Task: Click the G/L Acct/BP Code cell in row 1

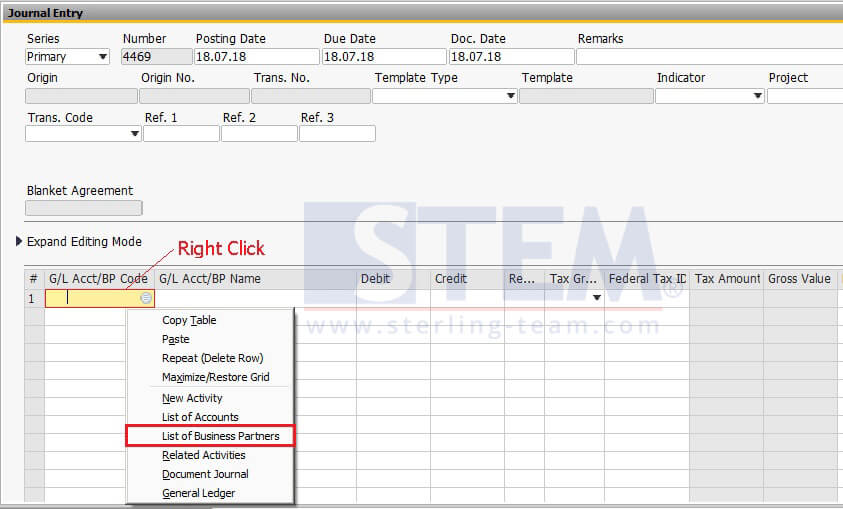Action: click(99, 298)
